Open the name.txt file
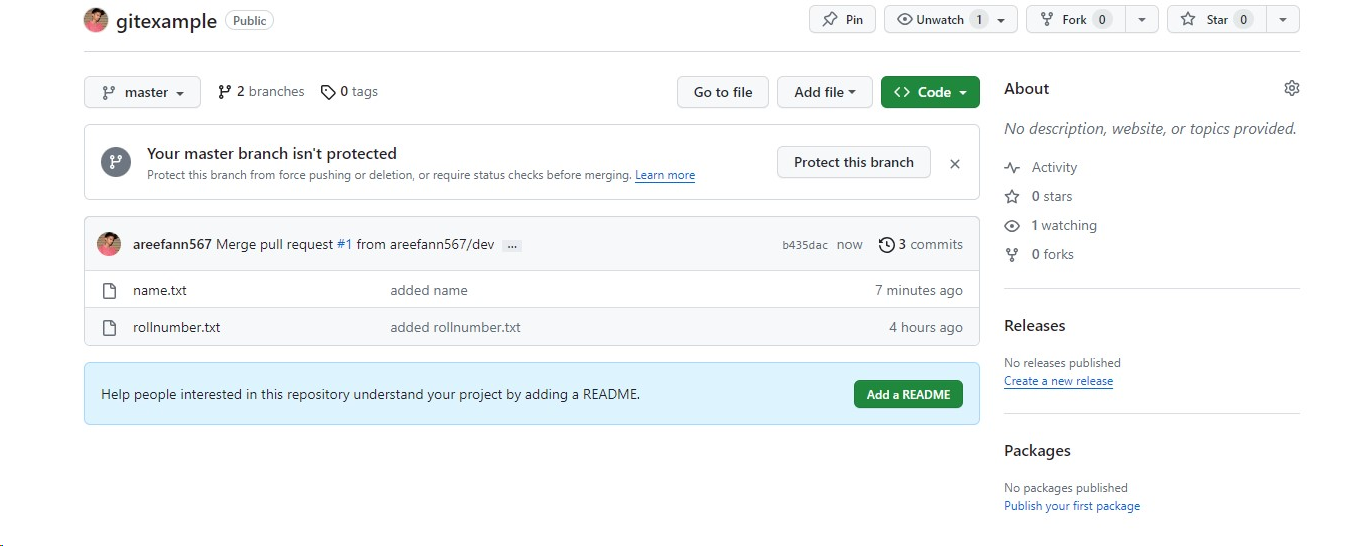Screen dimensions: 1353x546 coord(160,290)
